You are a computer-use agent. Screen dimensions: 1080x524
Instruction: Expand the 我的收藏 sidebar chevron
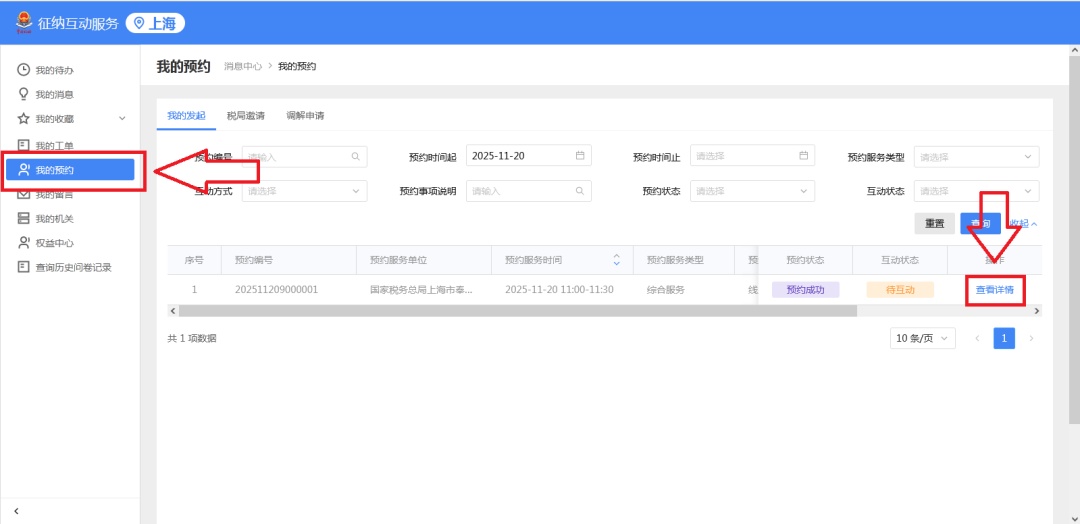[122, 119]
